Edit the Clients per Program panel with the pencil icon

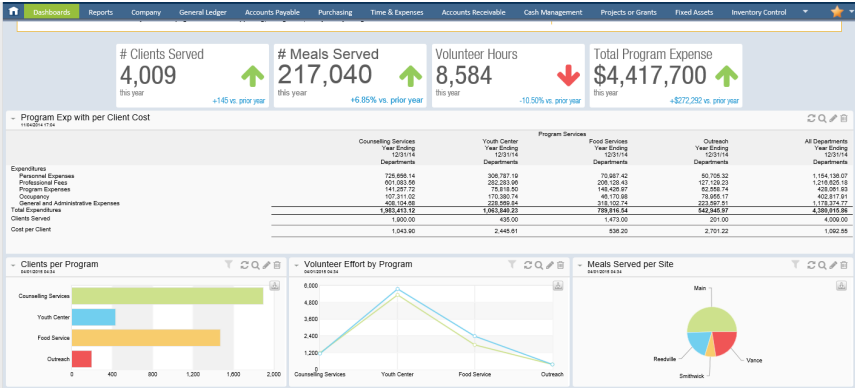point(266,265)
